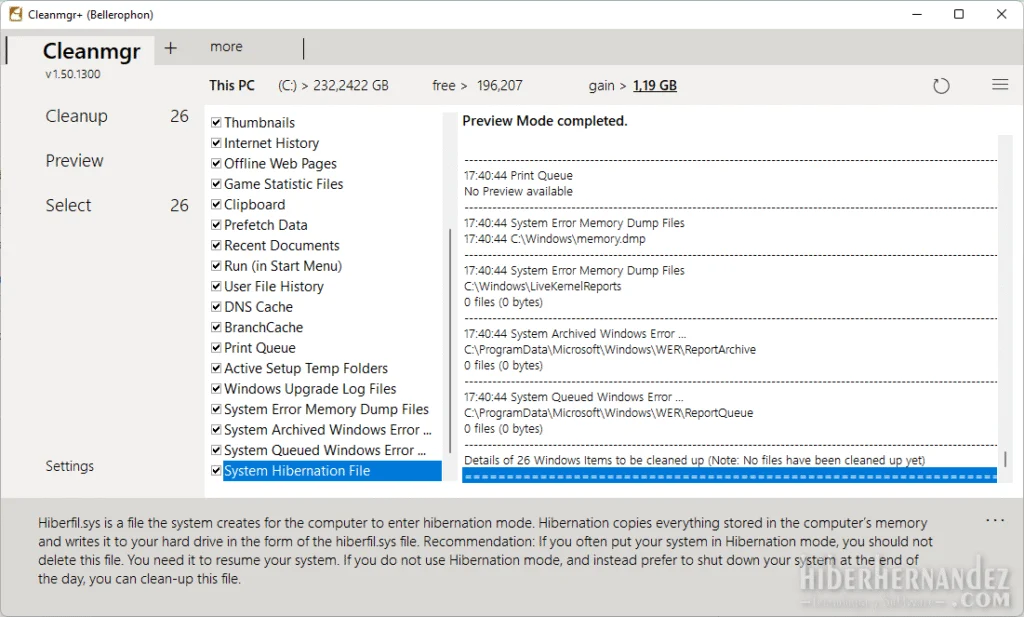Click the Cleanmgr+ app icon in titlebar
The width and height of the screenshot is (1024, 617).
coord(15,14)
